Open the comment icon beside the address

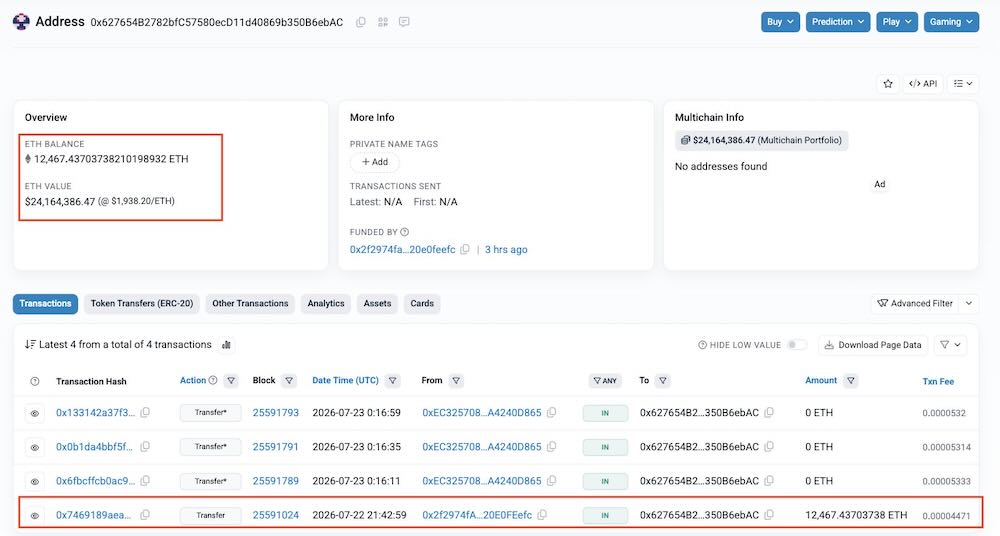[404, 22]
